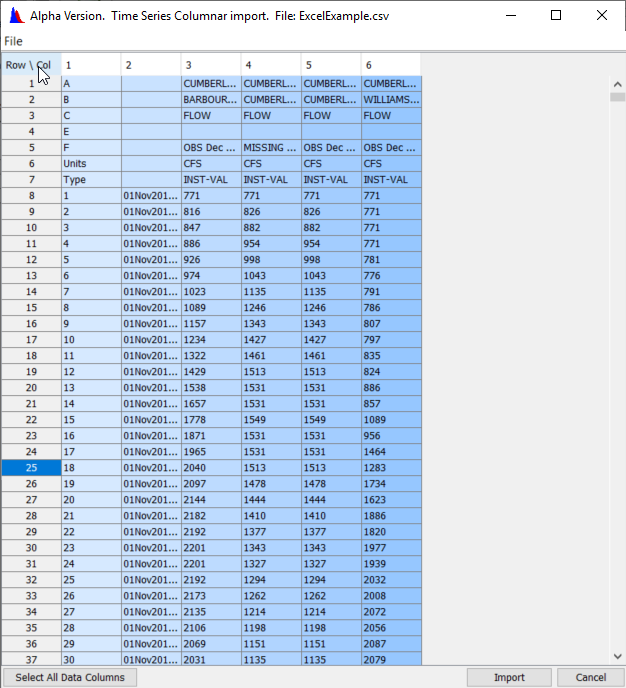Viewport: 626px width, 688px height.
Task: Select column header 3
Action: tap(210, 65)
